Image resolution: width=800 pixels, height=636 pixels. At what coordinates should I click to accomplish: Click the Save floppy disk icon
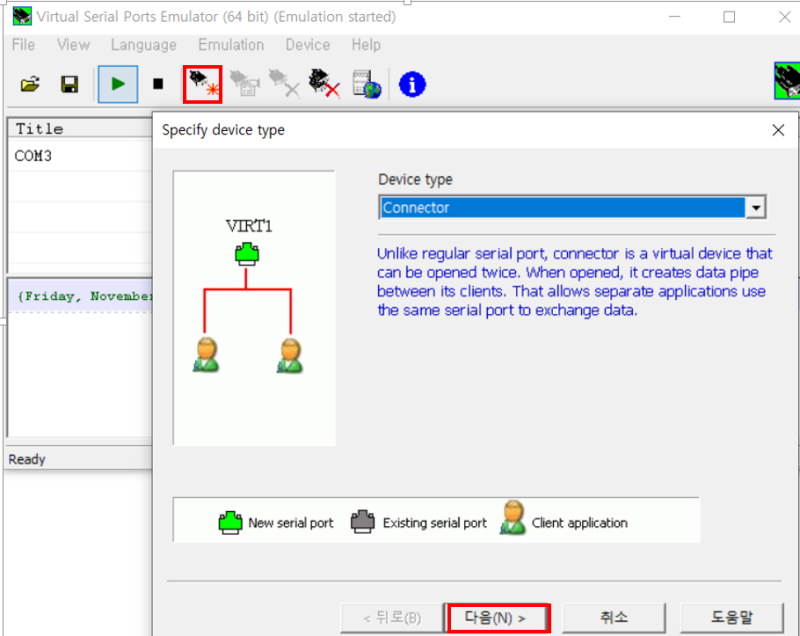point(69,84)
